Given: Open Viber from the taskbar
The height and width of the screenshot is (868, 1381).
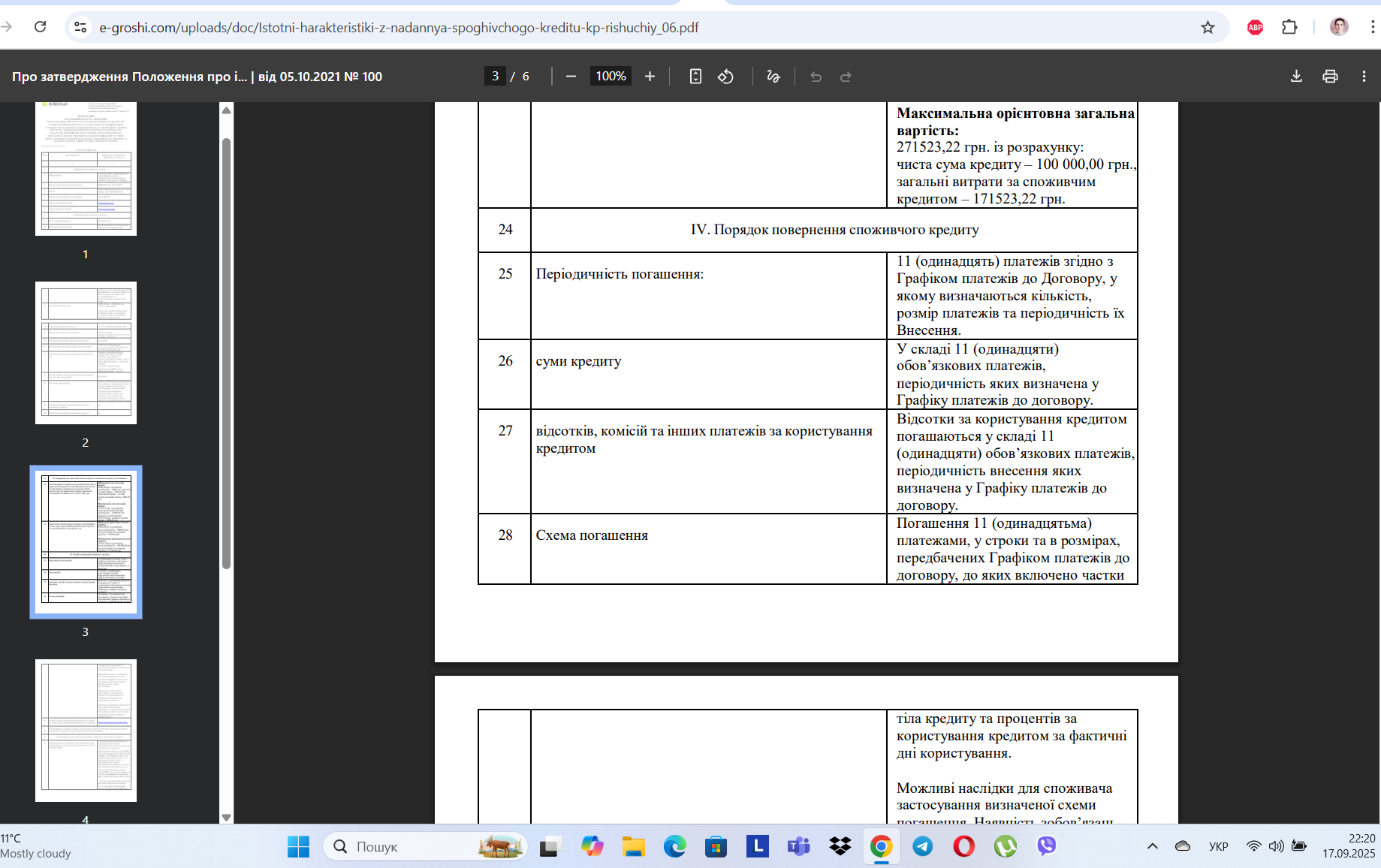Looking at the screenshot, I should (x=1046, y=846).
